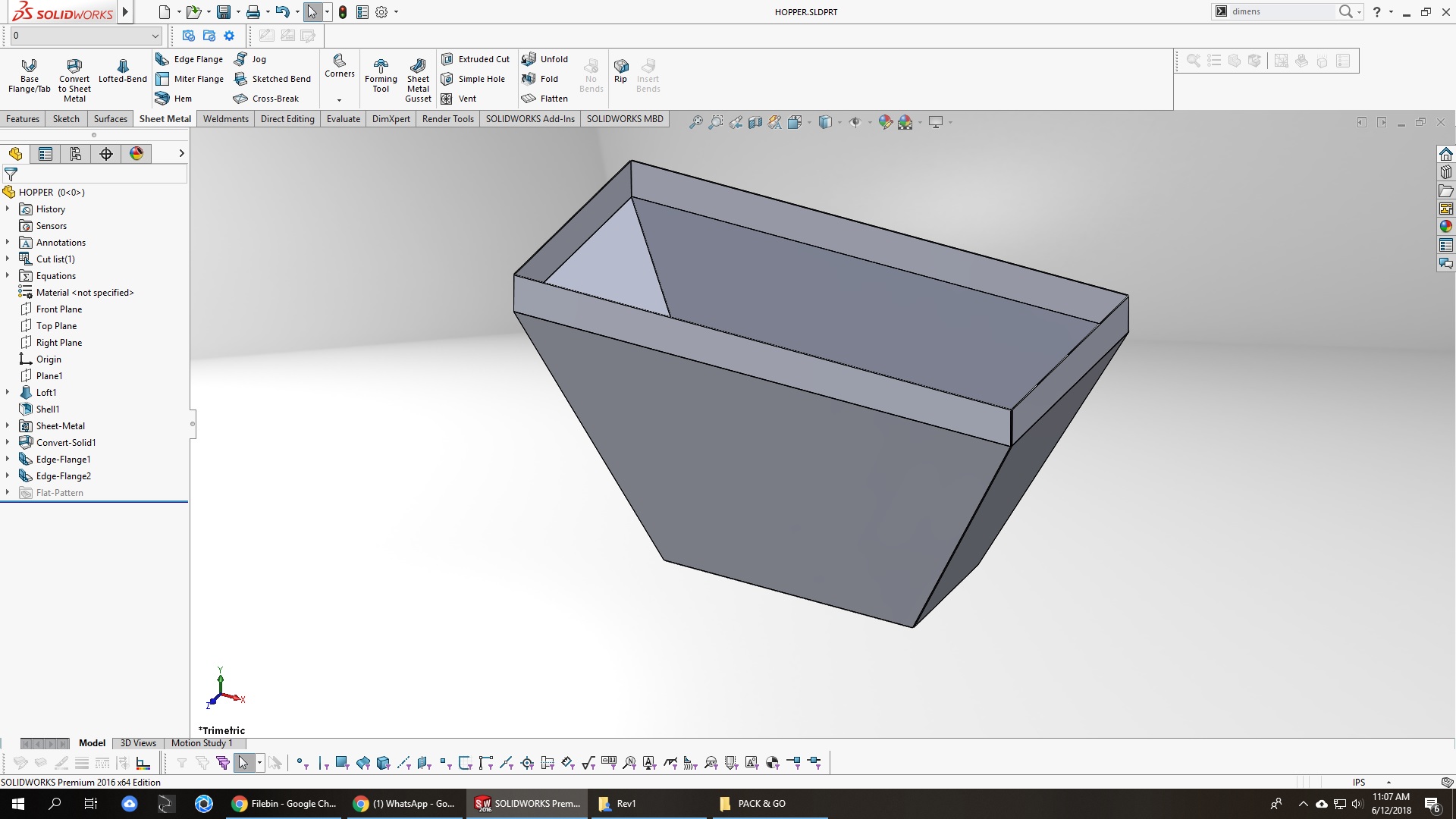Select Convert-Solid1 feature

coord(66,442)
